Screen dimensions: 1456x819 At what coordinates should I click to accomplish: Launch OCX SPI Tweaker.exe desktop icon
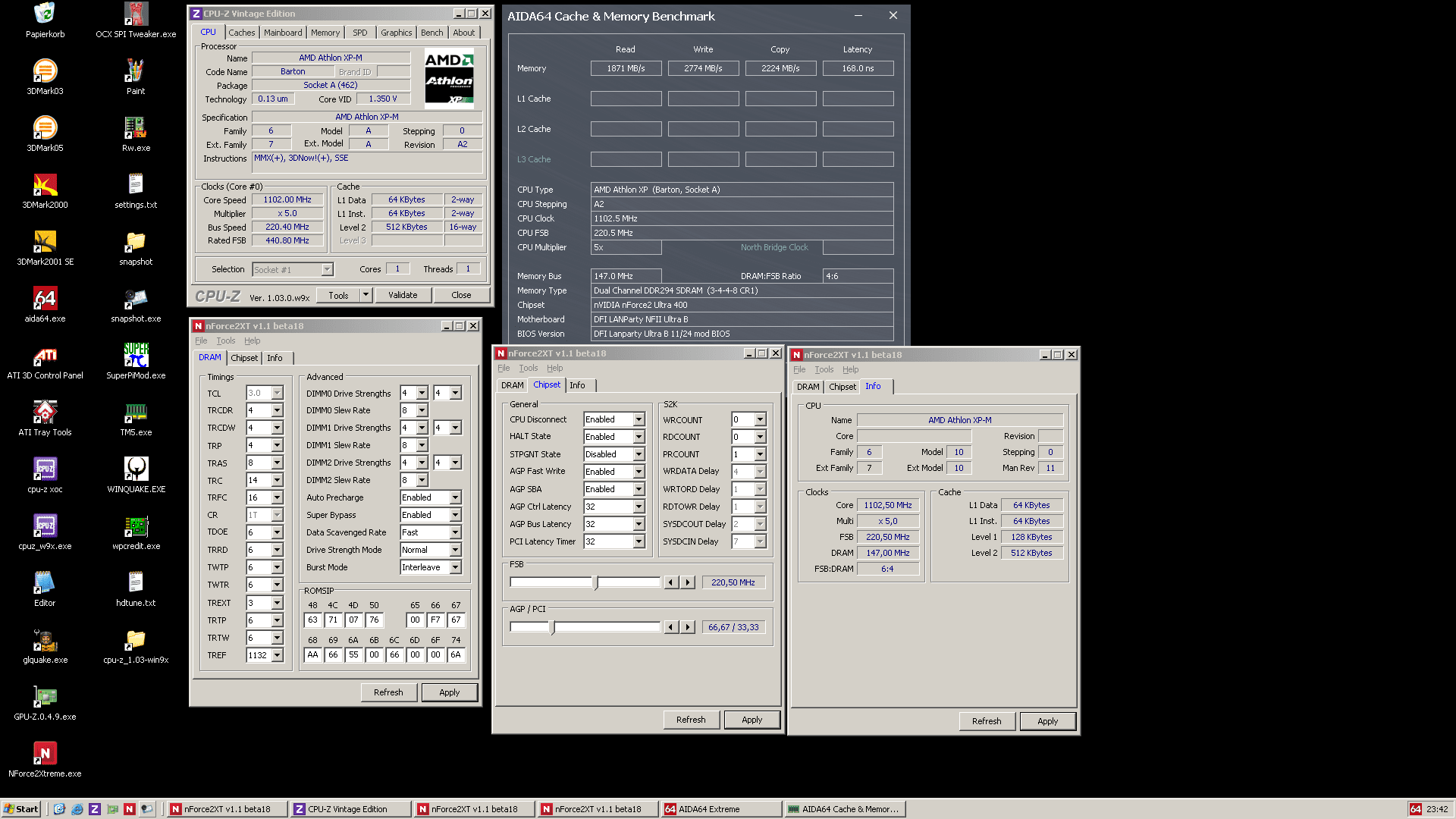(x=136, y=20)
